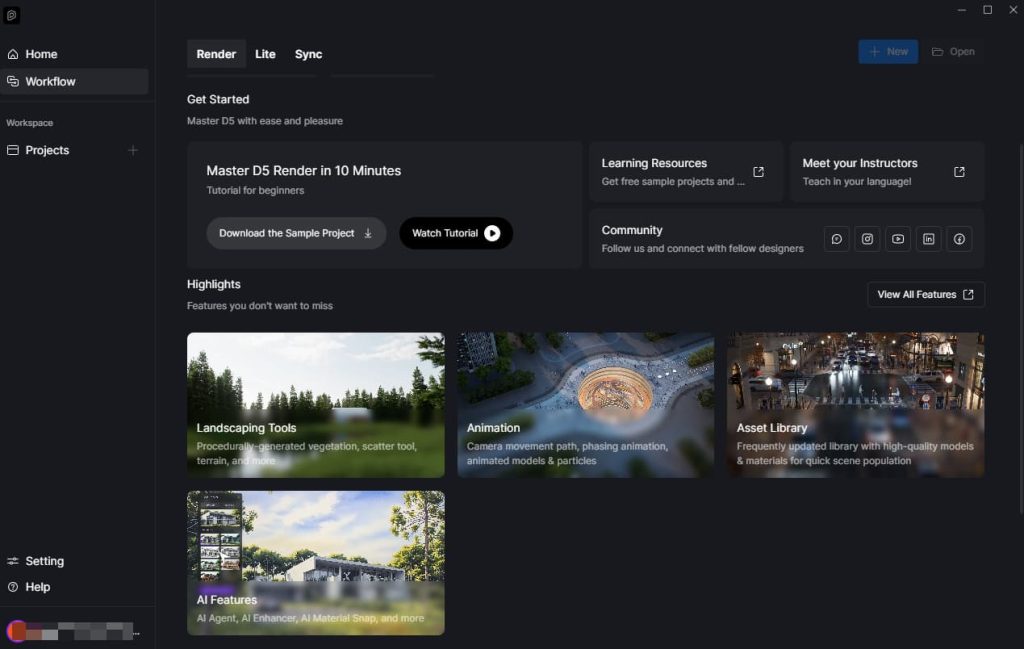Open the Animation highlight card

(x=586, y=405)
